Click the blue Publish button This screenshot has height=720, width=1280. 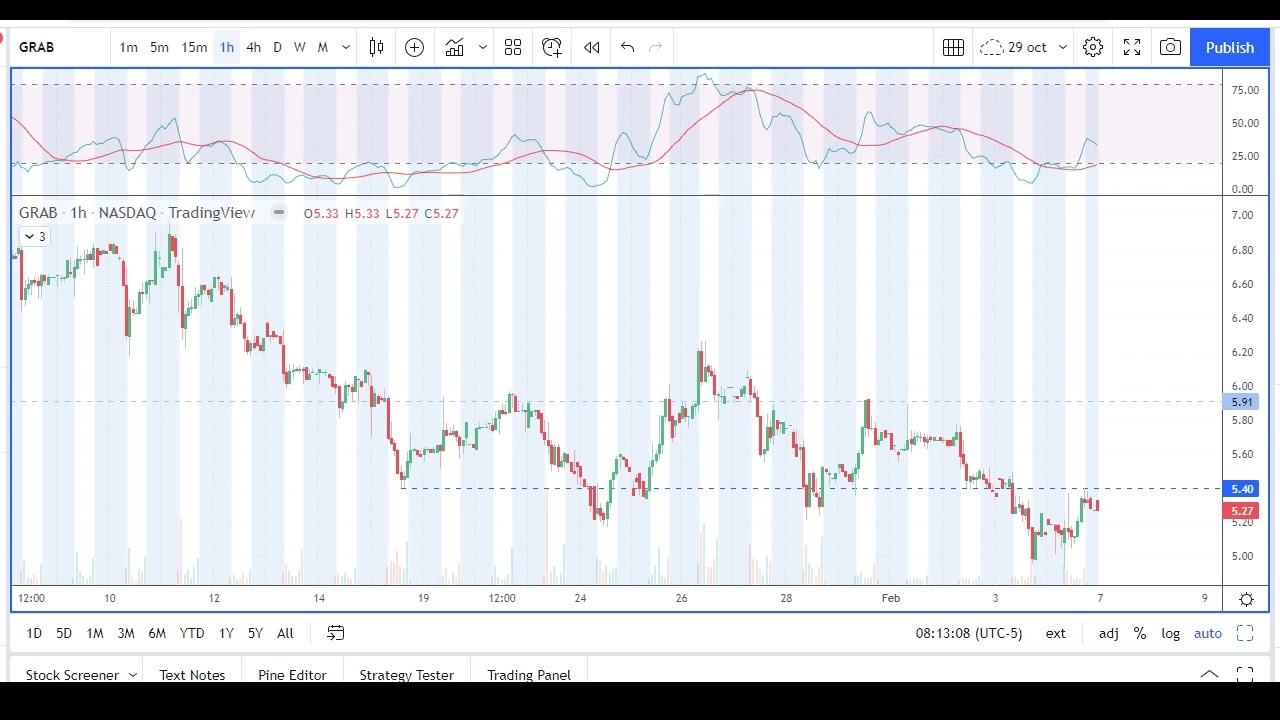1229,47
